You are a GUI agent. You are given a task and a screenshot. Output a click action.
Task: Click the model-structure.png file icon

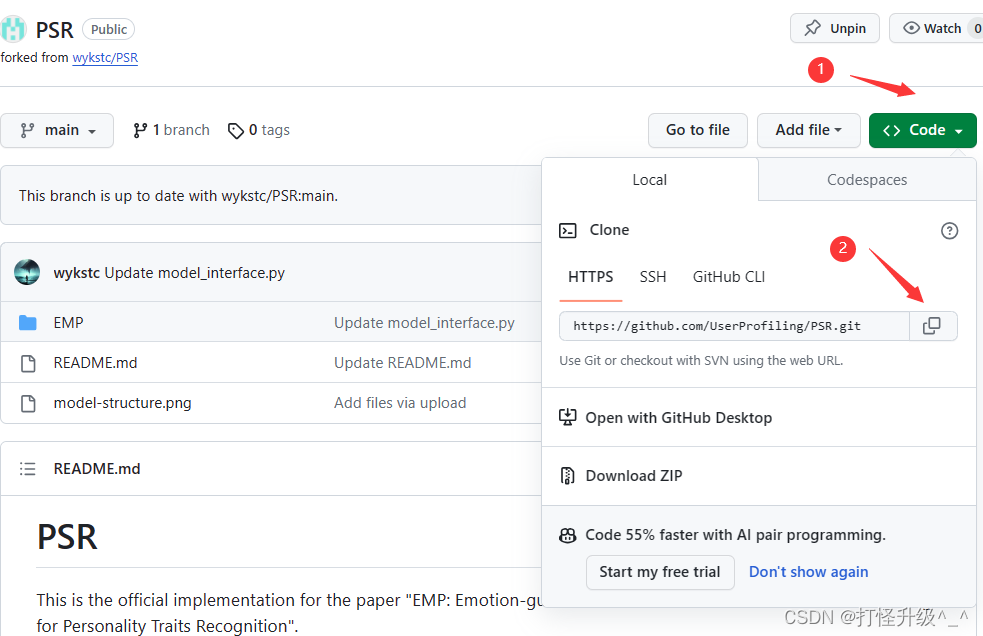pos(28,403)
